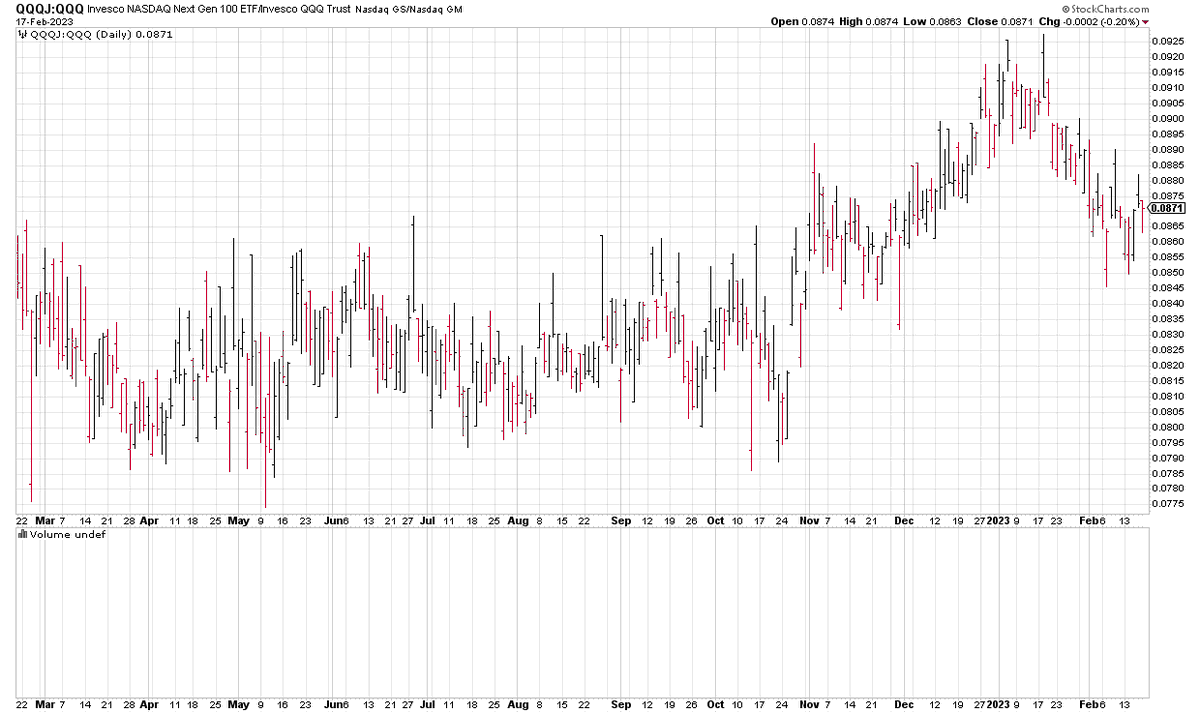Click the boxed 0.0871 last-price tag on axis
This screenshot has width=1200, height=713.
pos(1168,208)
